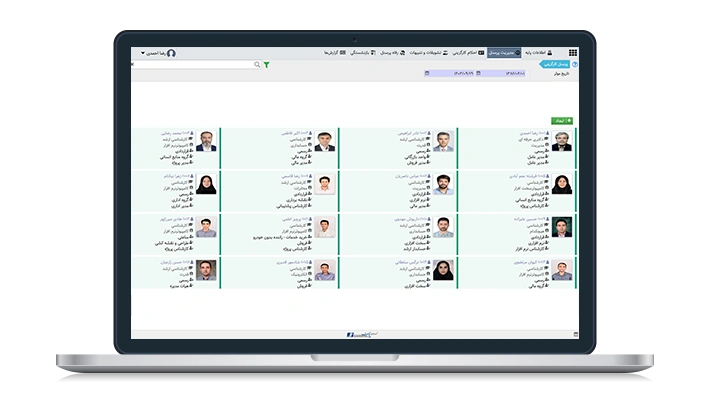Screen dimensions: 709x411
Task: Click the magnifier search icon
Action: tap(257, 64)
